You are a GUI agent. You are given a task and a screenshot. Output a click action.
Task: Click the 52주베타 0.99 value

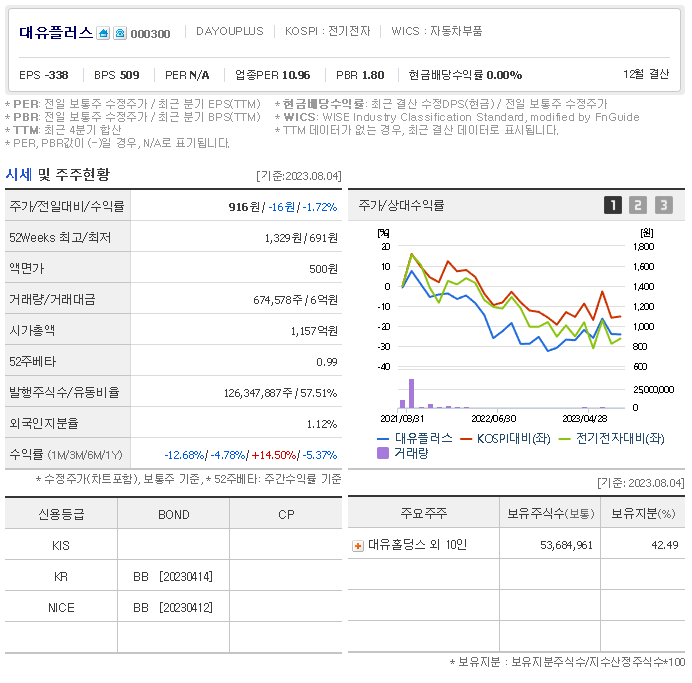pos(327,362)
